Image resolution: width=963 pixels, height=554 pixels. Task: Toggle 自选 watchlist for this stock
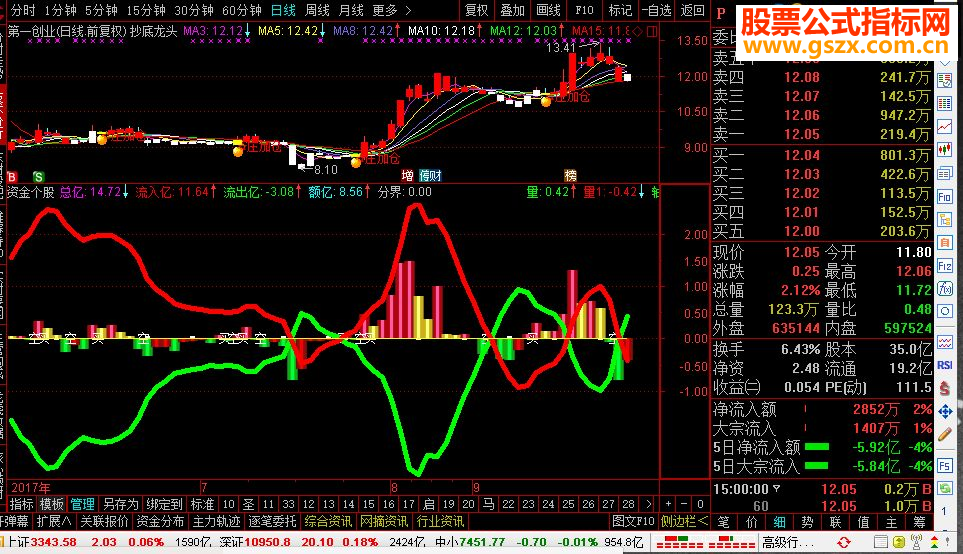click(x=656, y=10)
